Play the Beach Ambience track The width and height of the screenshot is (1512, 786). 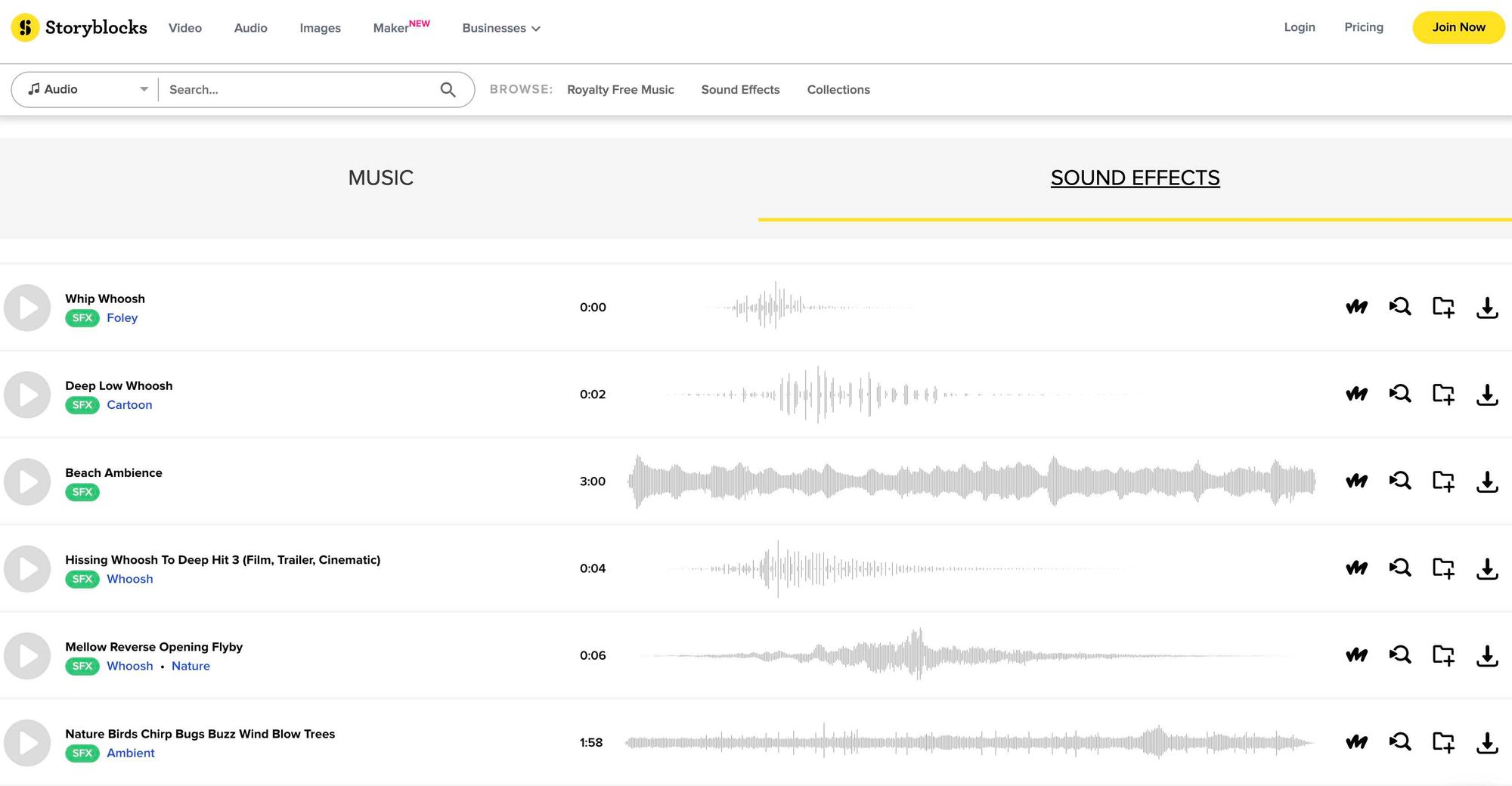27,481
